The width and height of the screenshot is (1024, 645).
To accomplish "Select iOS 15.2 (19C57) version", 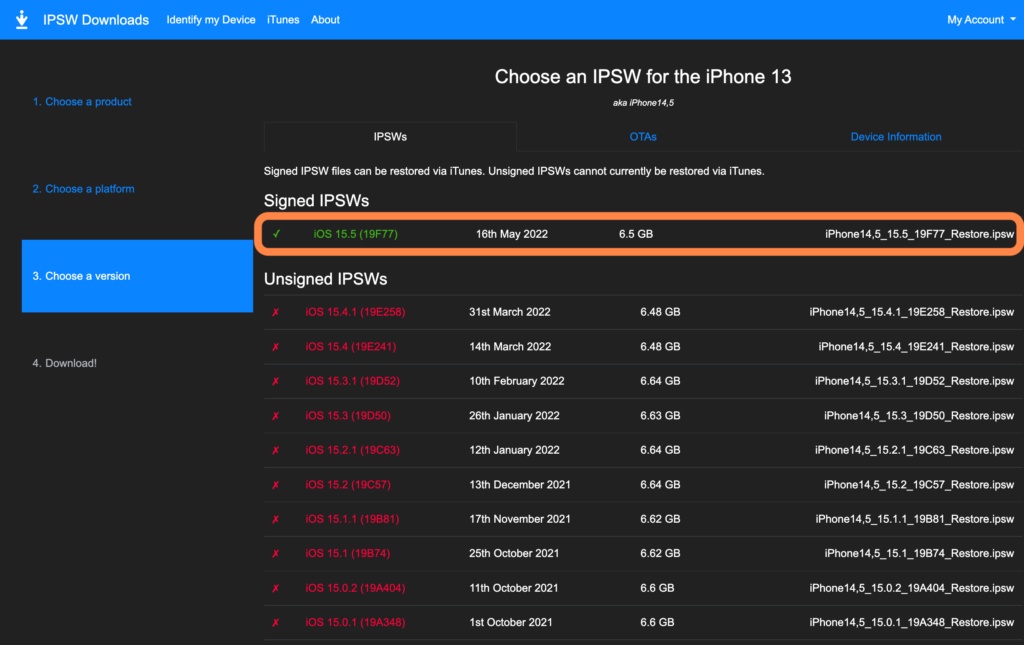I will pyautogui.click(x=348, y=485).
